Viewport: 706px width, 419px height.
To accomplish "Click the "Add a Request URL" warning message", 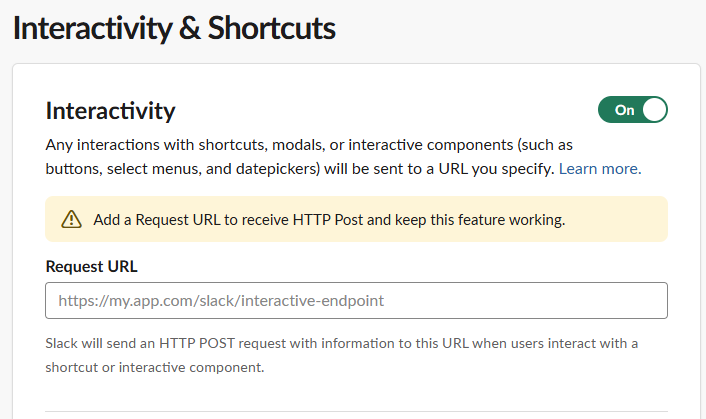I will pos(329,220).
